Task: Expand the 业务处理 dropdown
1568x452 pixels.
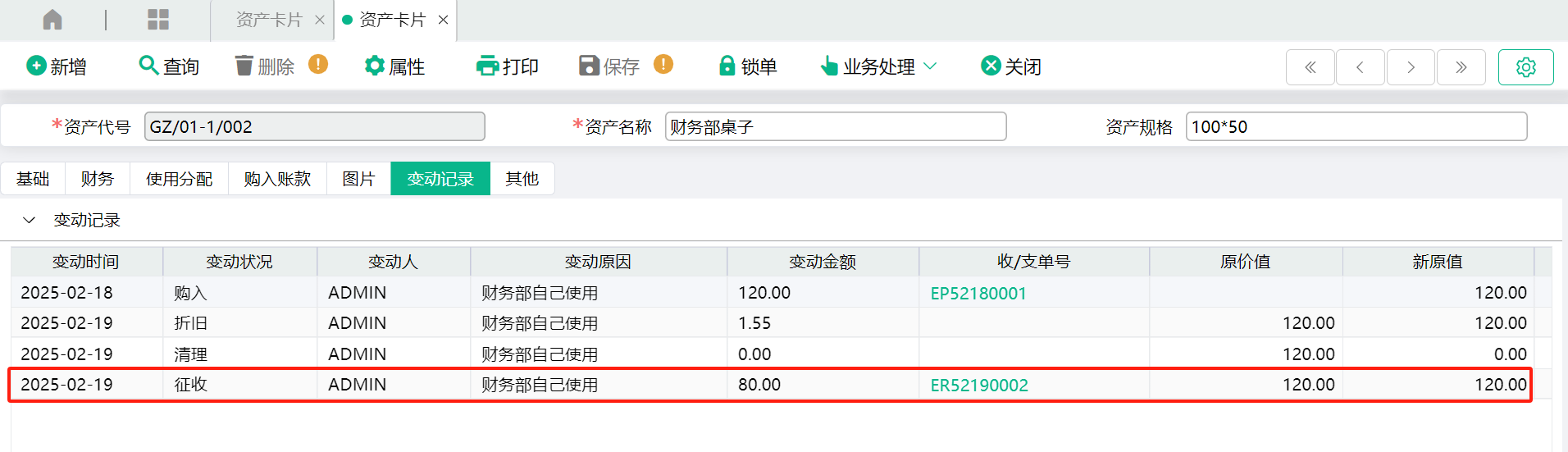Action: (x=878, y=66)
